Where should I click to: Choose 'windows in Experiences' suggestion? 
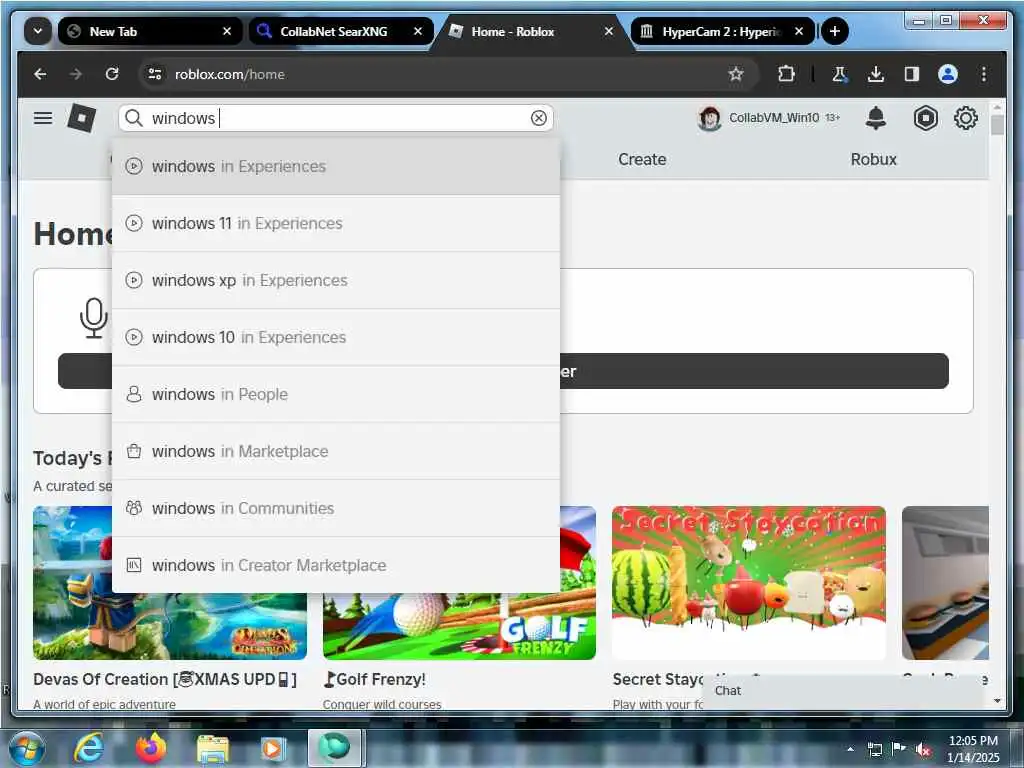[x=336, y=167]
